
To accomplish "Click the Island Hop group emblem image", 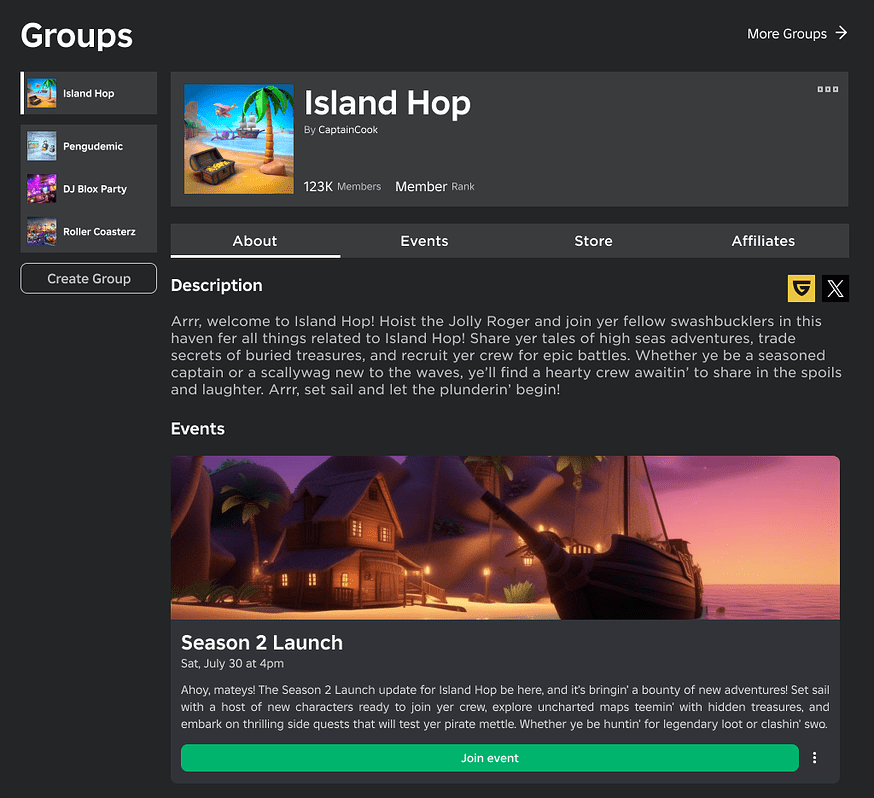I will [x=238, y=139].
